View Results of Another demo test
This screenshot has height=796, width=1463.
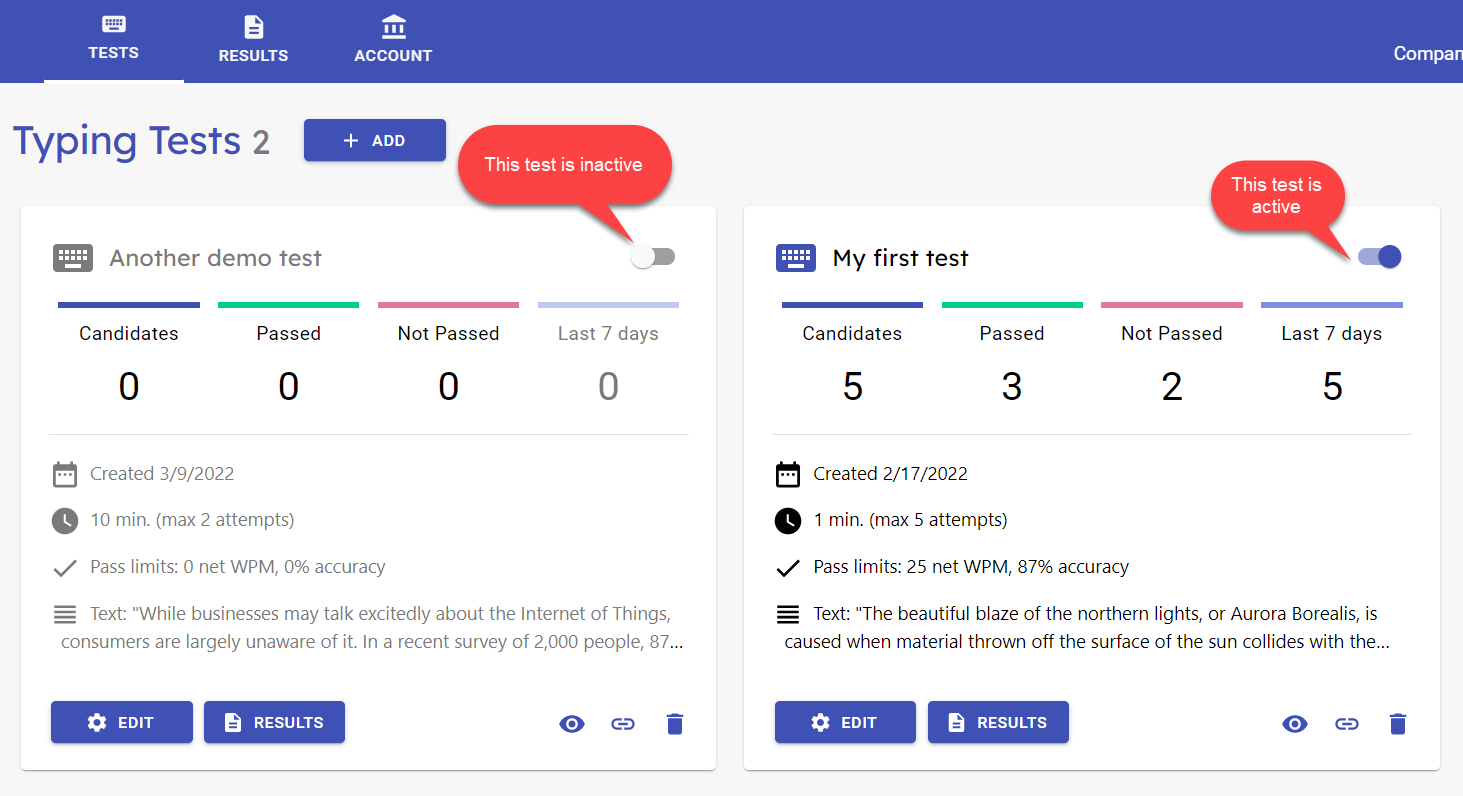coord(274,722)
